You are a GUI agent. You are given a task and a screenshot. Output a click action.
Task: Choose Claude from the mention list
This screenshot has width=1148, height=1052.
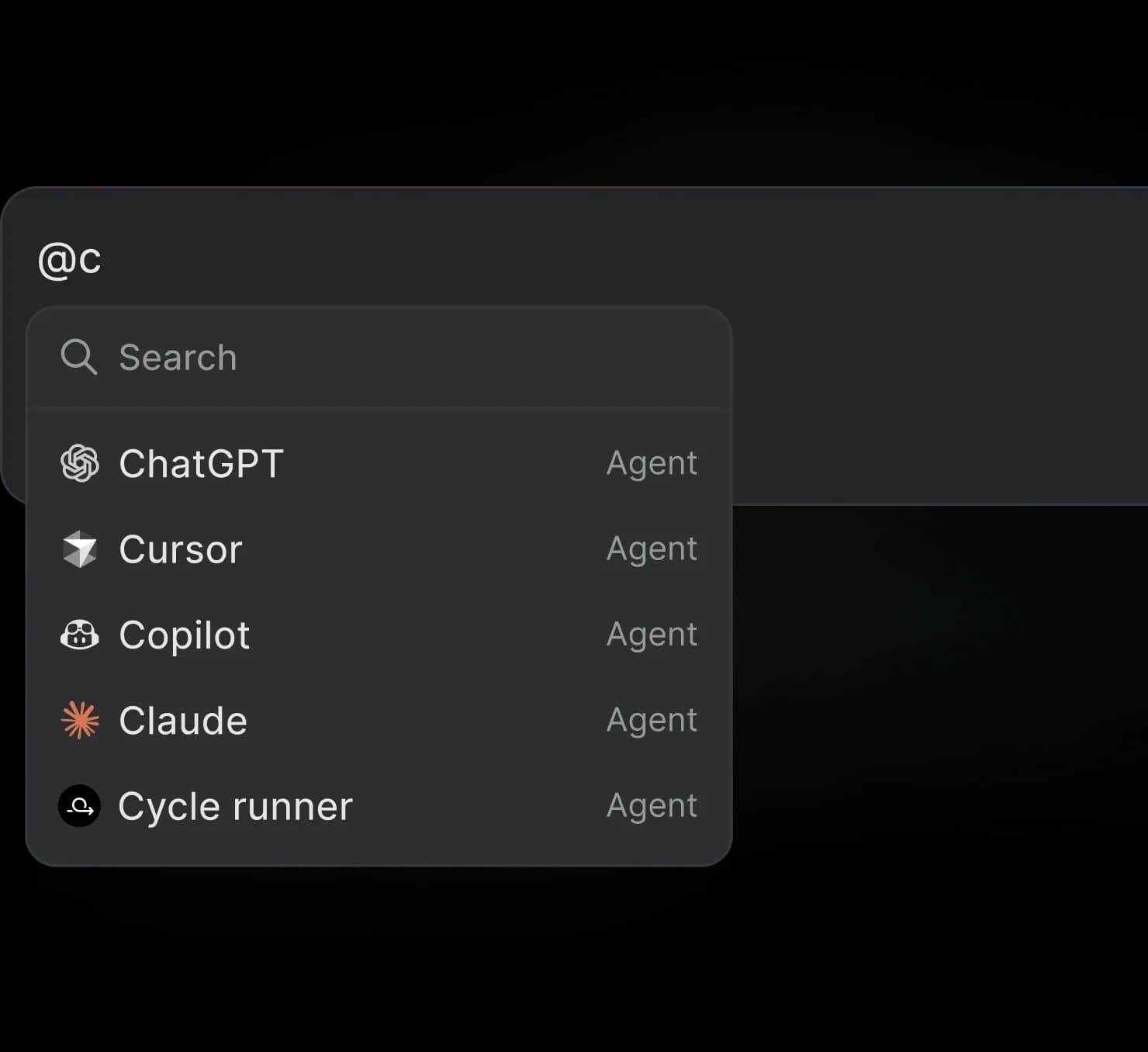pyautogui.click(x=183, y=720)
